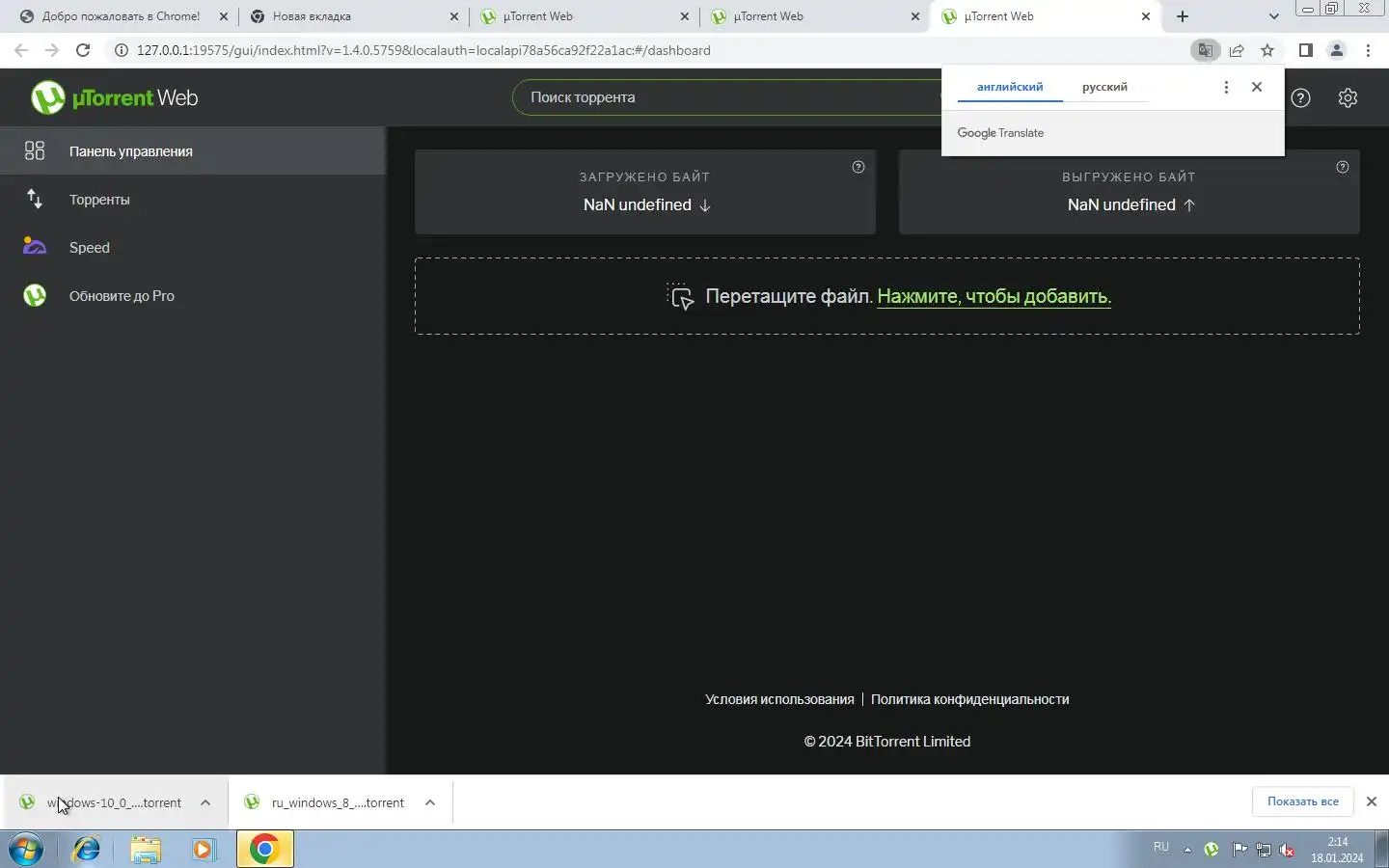This screenshot has width=1389, height=868.
Task: Click the muted volume tray icon
Action: [x=1287, y=850]
